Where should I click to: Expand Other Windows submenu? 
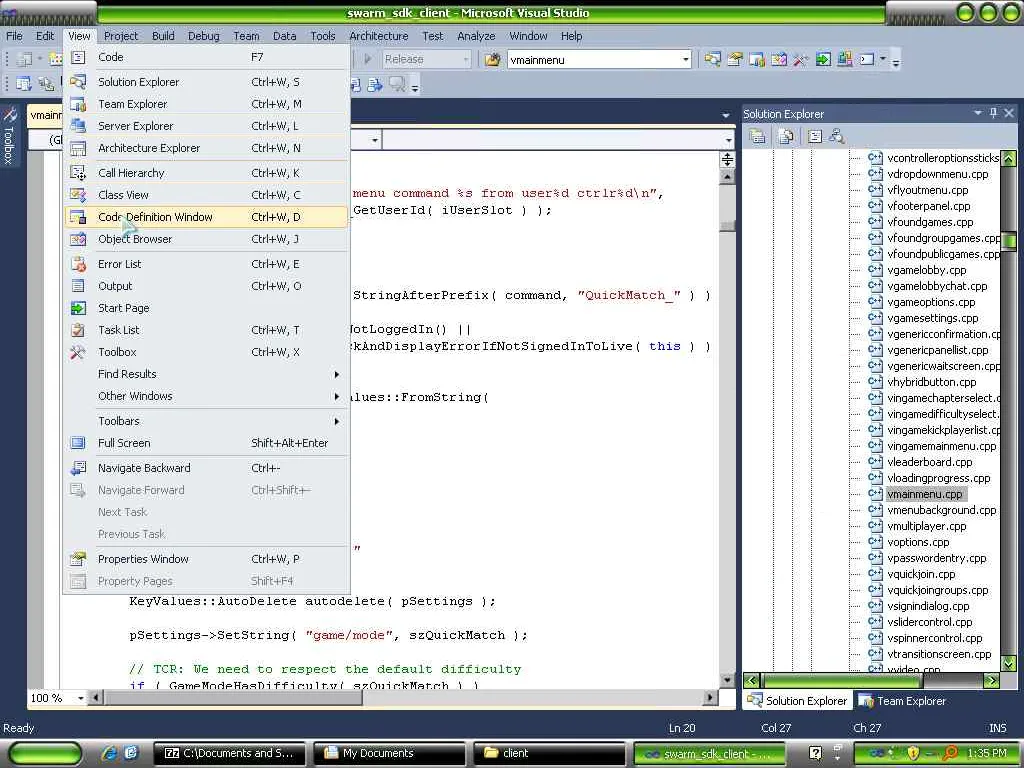pos(207,396)
